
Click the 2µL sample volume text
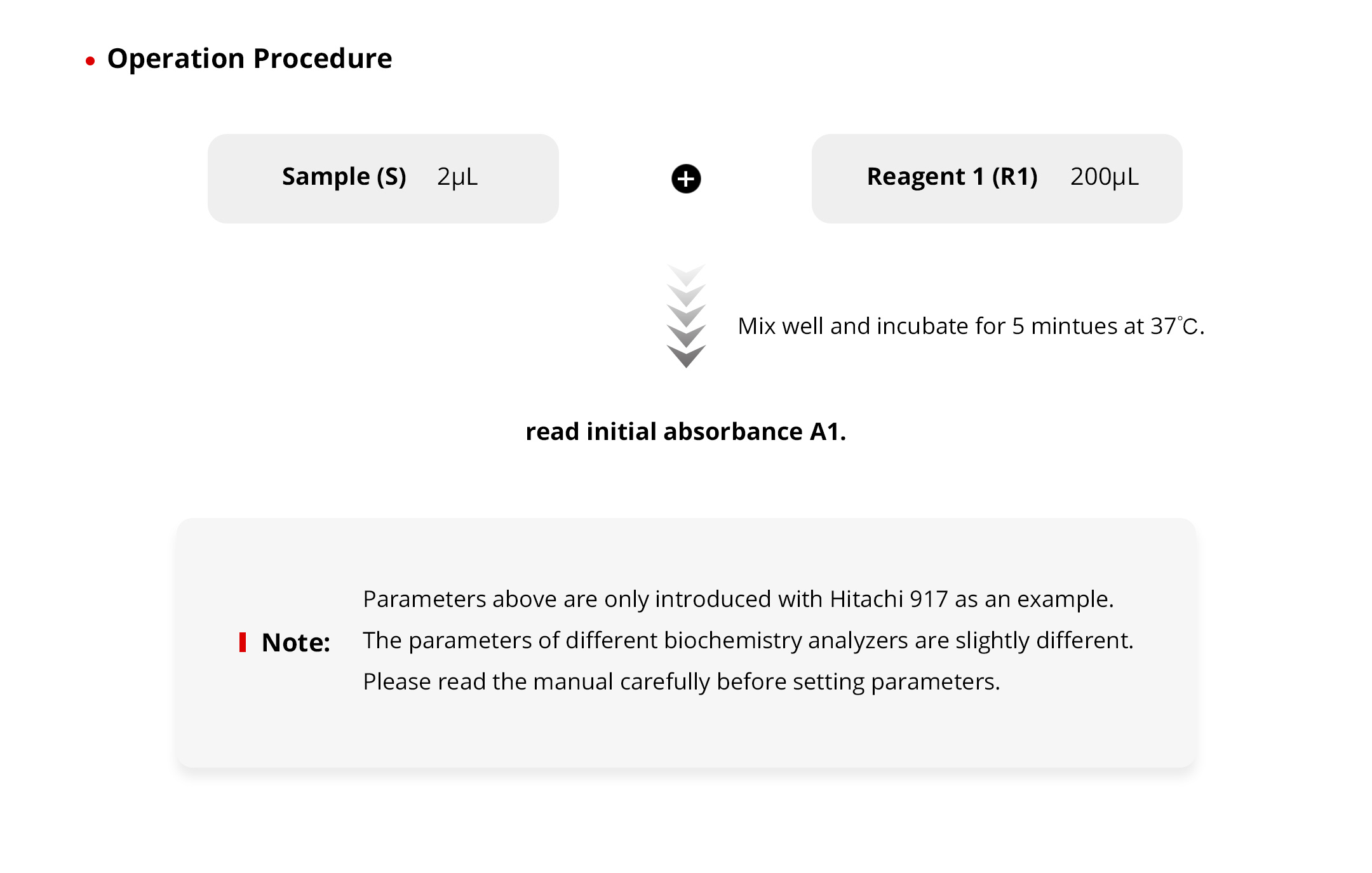point(457,177)
